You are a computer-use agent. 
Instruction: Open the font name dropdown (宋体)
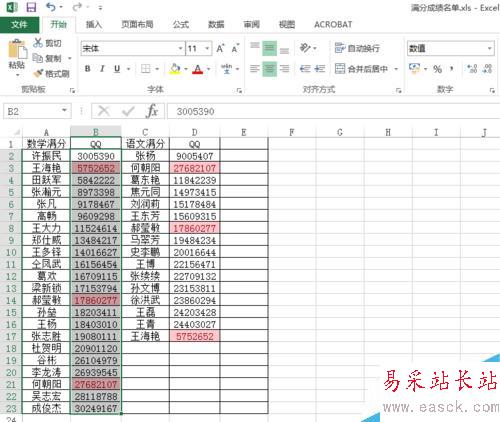(x=180, y=49)
